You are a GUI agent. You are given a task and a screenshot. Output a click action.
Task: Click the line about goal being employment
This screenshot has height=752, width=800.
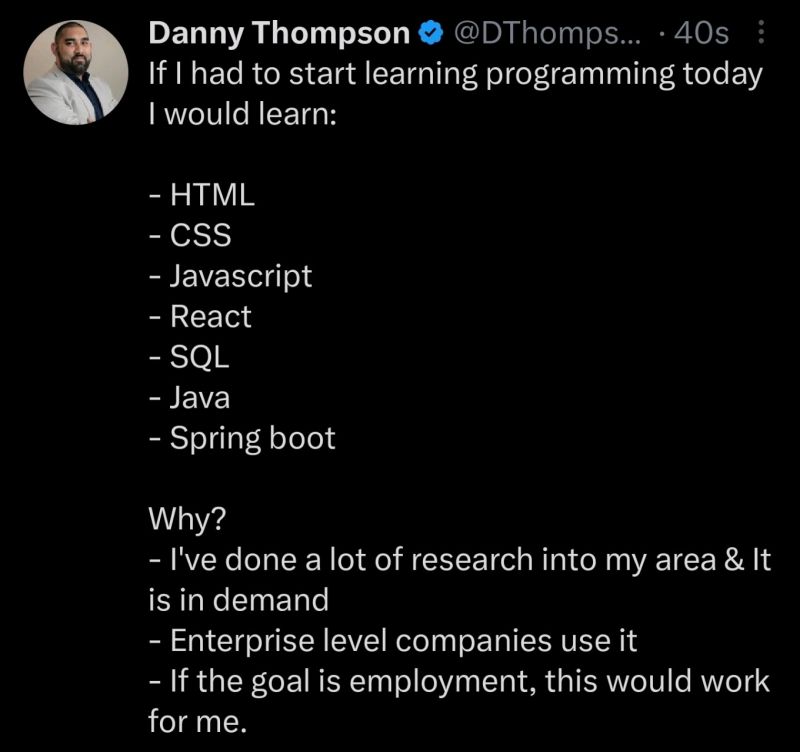460,681
